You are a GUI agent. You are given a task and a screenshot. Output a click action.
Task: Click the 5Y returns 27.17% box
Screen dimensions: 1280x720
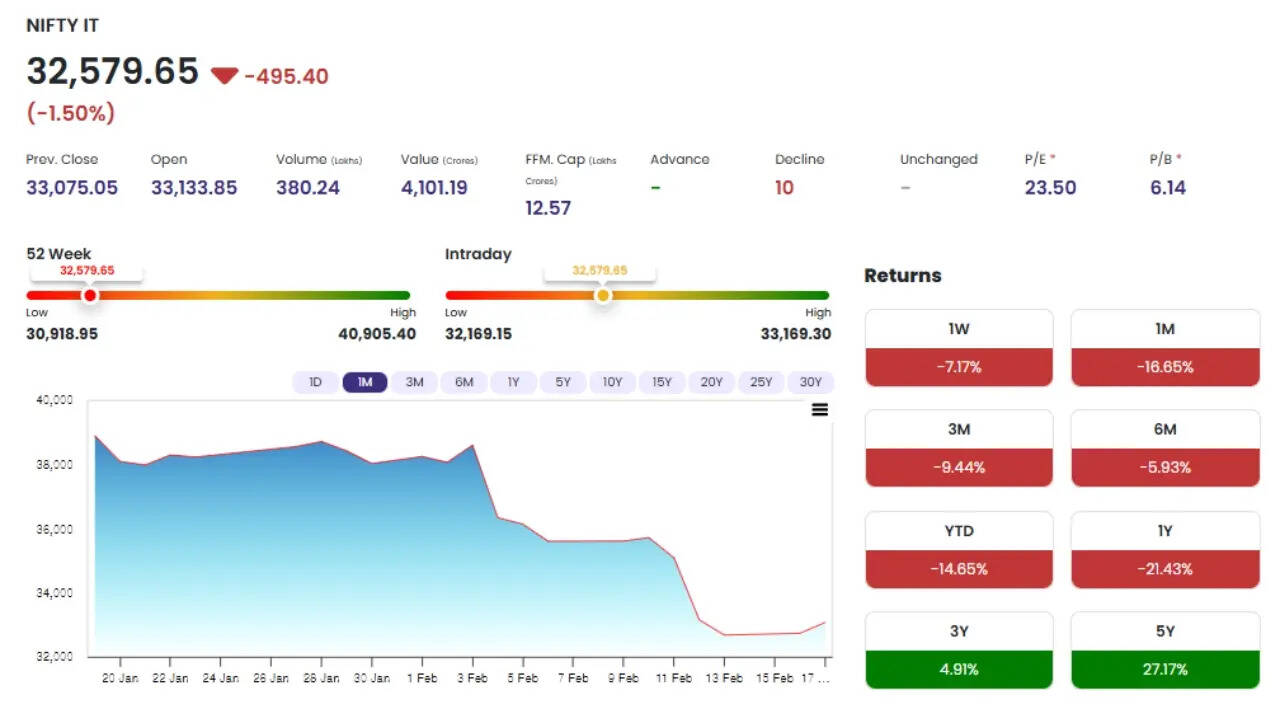(x=1165, y=669)
